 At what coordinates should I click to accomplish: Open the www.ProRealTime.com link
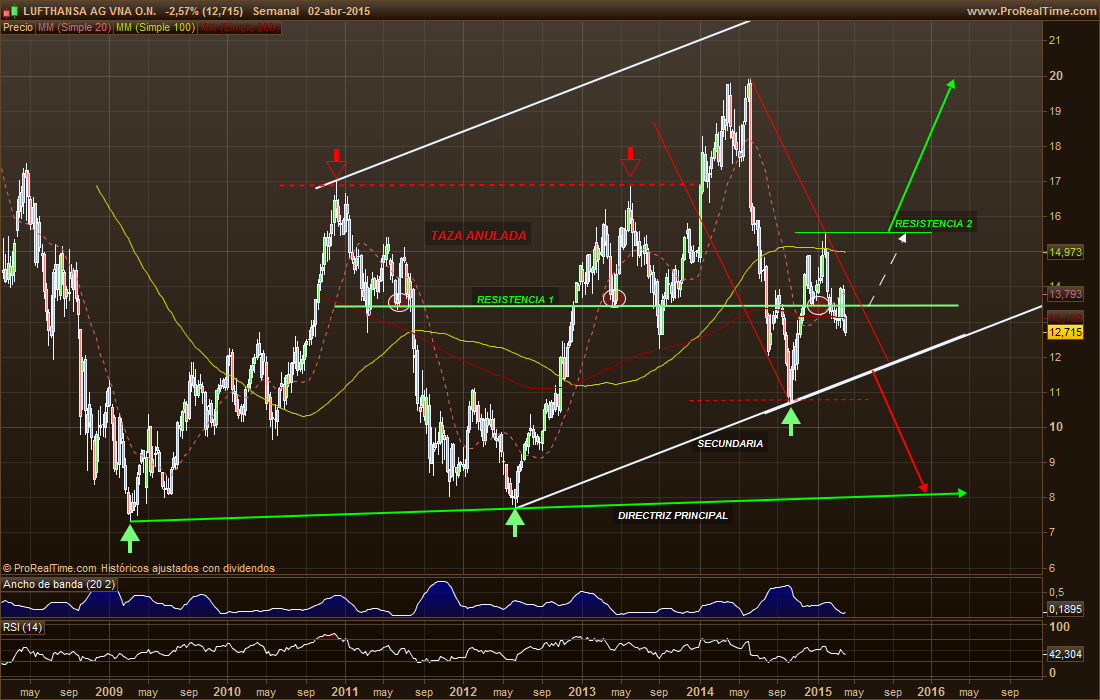pos(1031,11)
